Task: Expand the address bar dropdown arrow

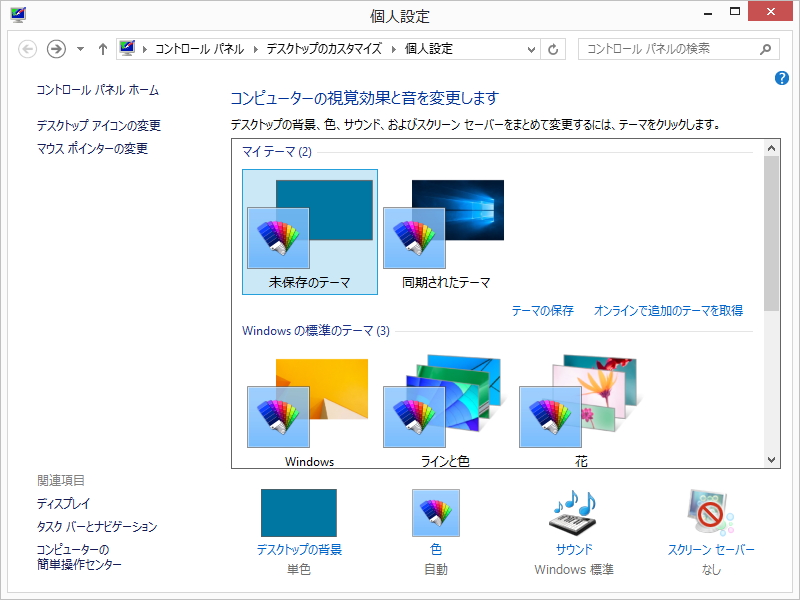Action: [533, 48]
